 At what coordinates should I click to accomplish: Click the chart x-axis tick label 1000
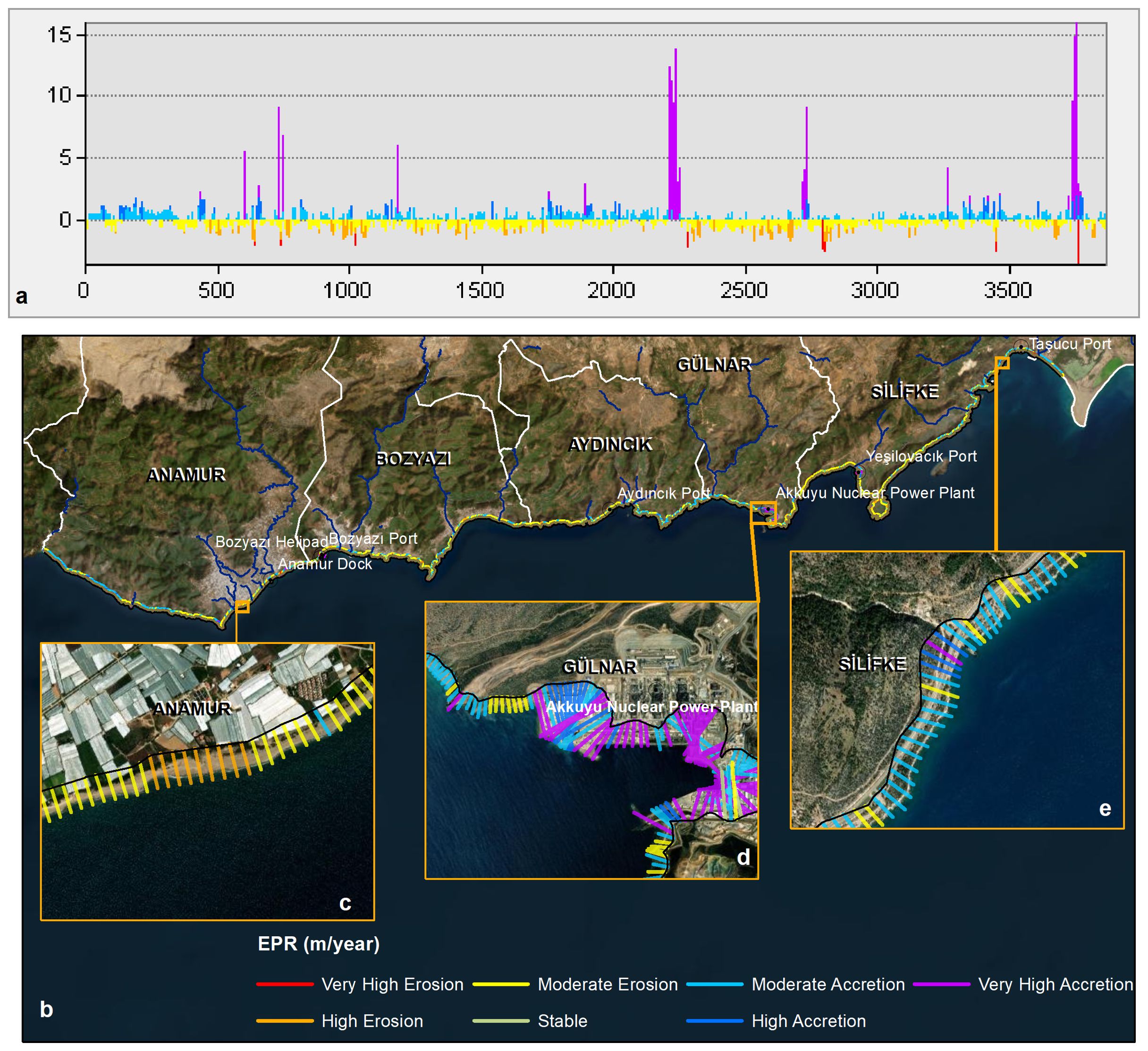point(347,290)
